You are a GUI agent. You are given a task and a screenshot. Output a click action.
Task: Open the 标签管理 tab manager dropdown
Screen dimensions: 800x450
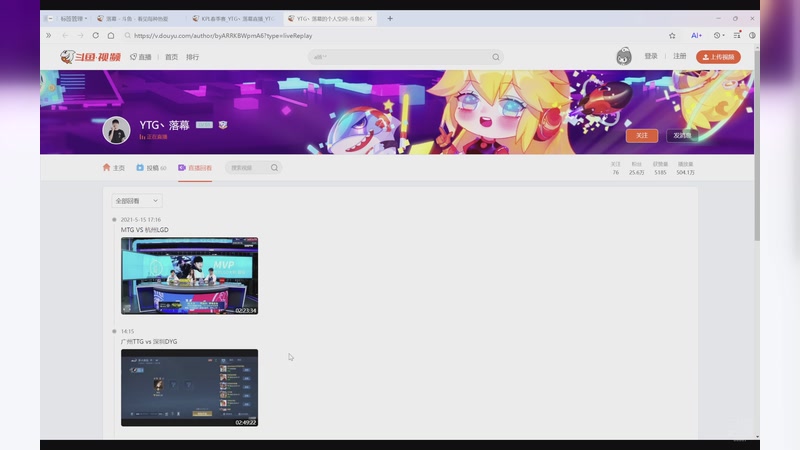[x=73, y=18]
